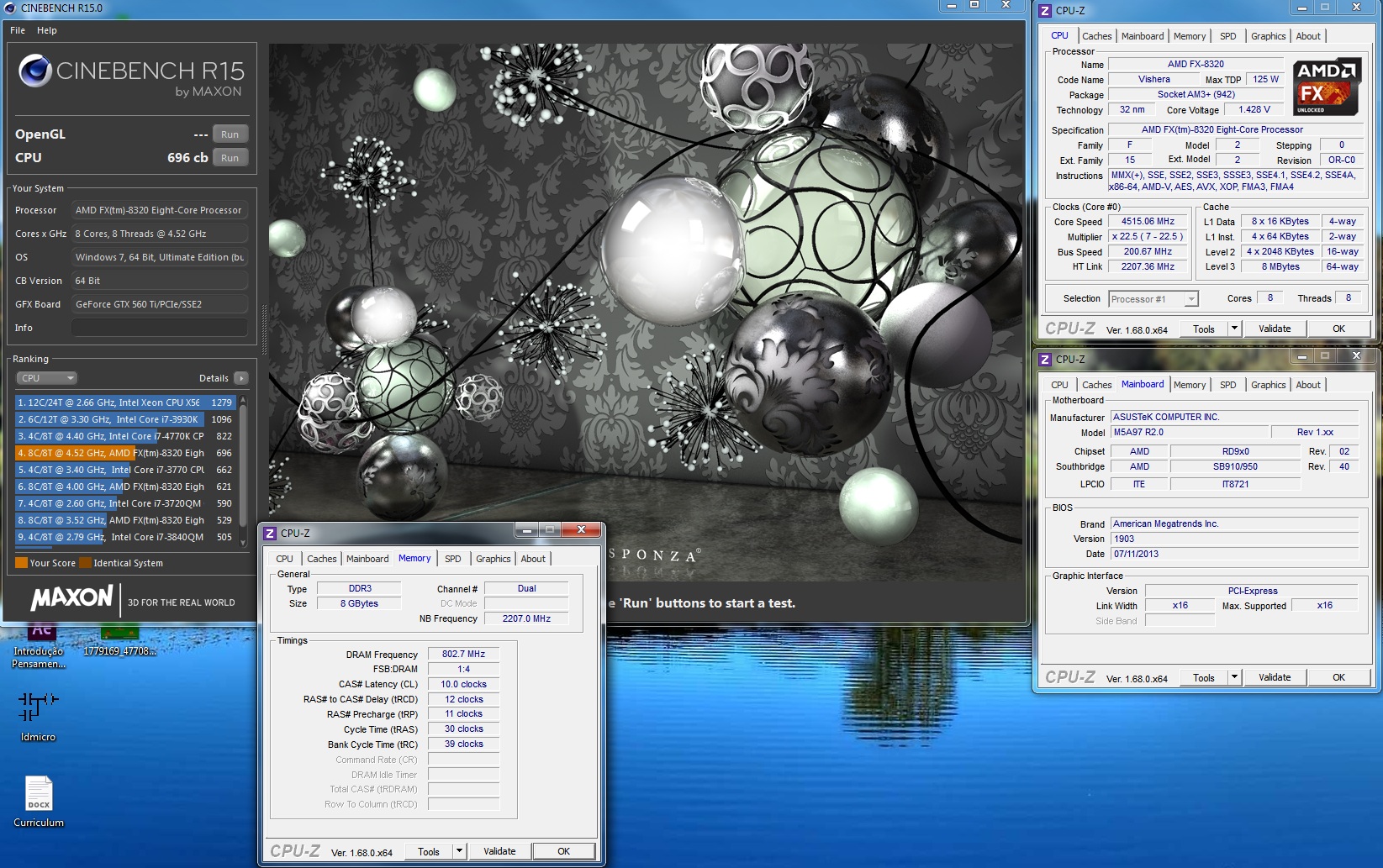Viewport: 1383px width, 868px height.
Task: Open SPD tab in CPU-Z Memory window
Action: [x=452, y=559]
